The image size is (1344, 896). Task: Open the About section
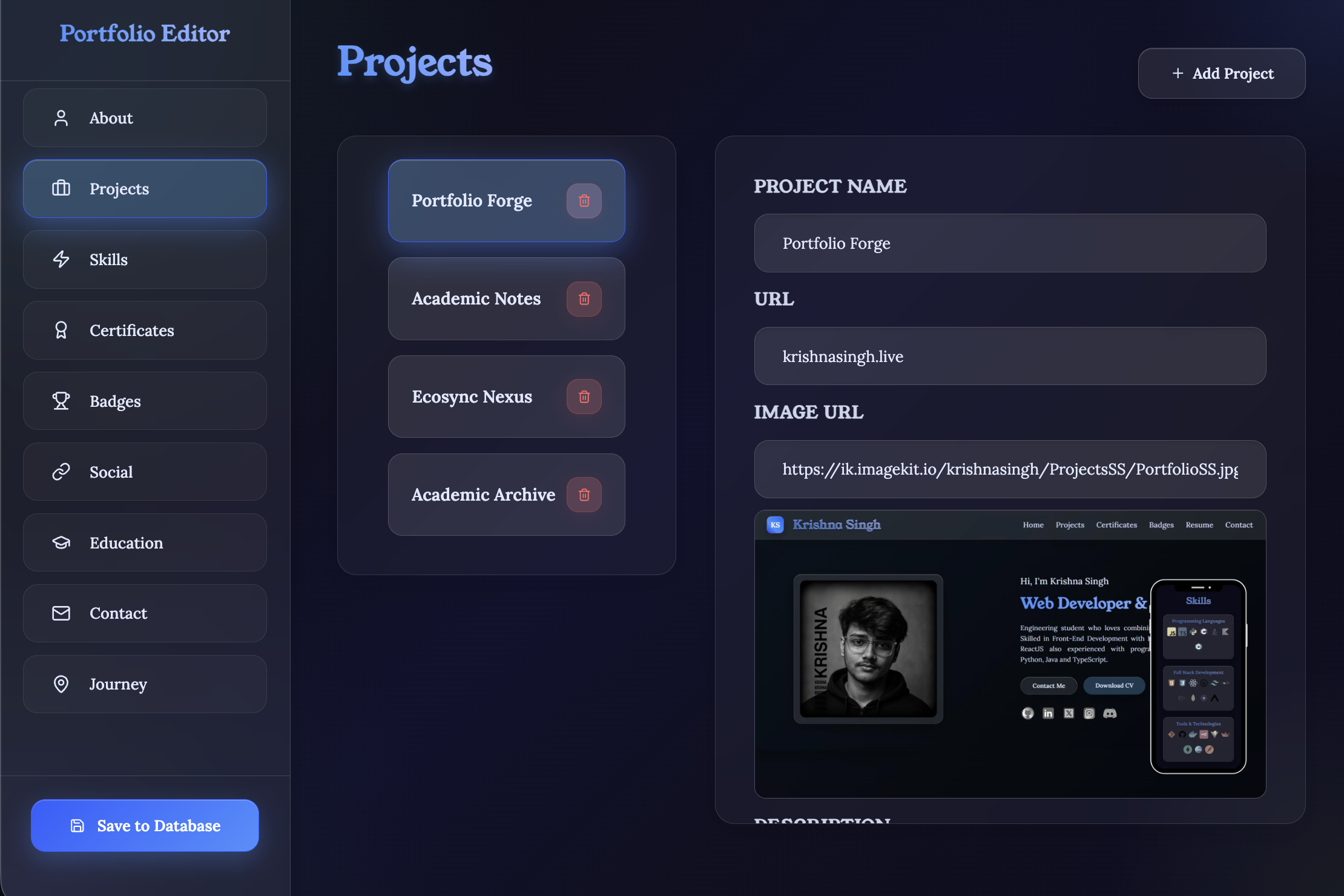click(x=145, y=118)
